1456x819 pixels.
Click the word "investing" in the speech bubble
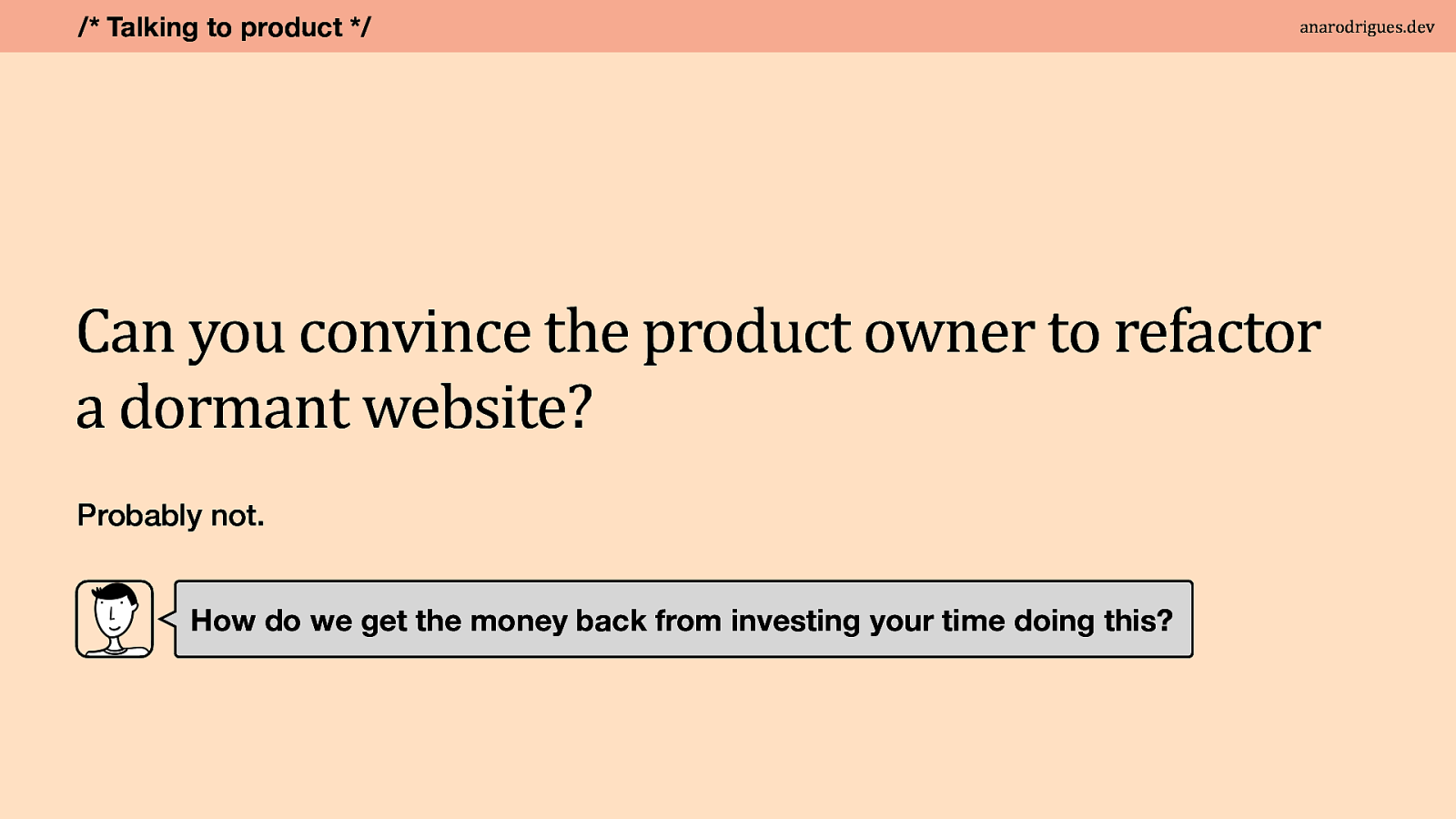(795, 621)
